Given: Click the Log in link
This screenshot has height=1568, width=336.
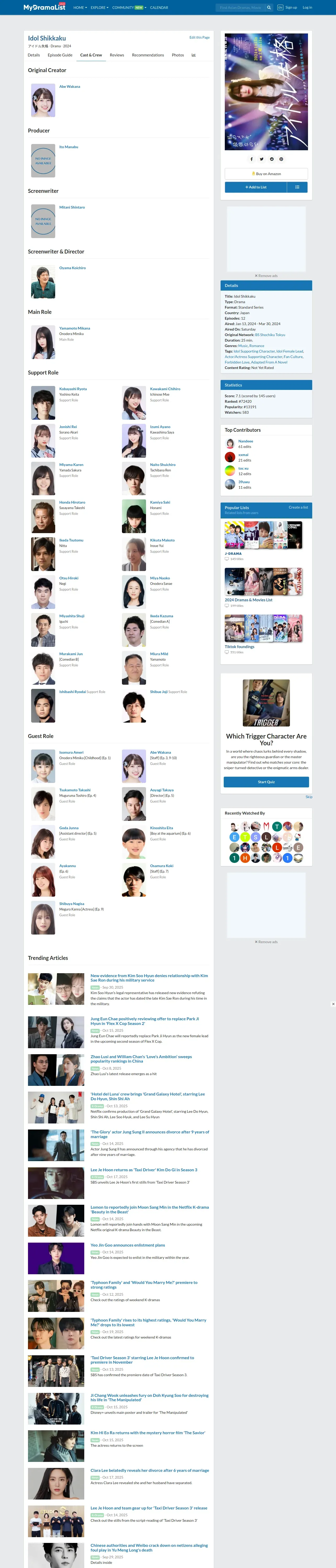Looking at the screenshot, I should point(307,8).
